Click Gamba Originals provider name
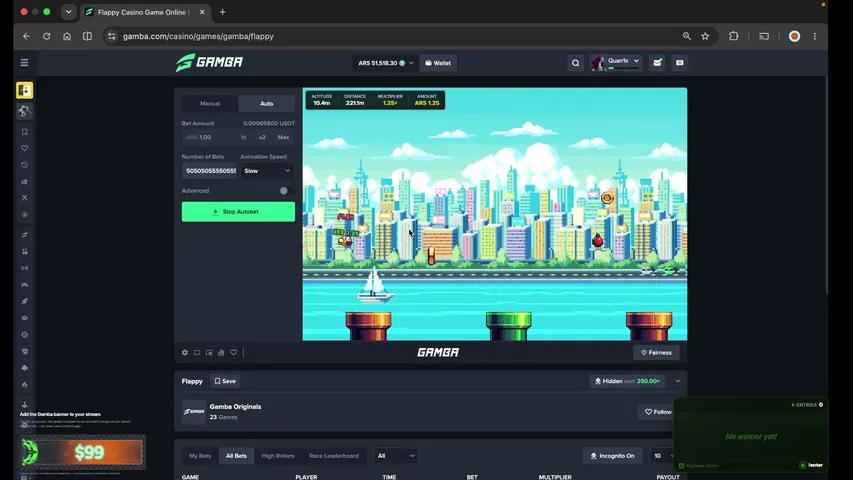 pos(235,407)
